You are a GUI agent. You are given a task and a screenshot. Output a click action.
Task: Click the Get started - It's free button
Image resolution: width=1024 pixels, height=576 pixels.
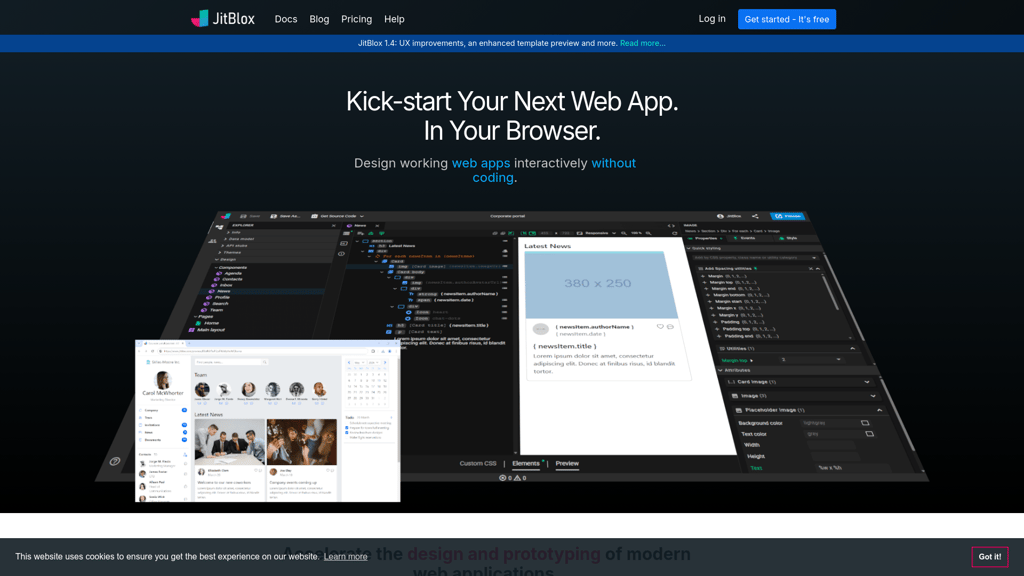pyautogui.click(x=787, y=19)
